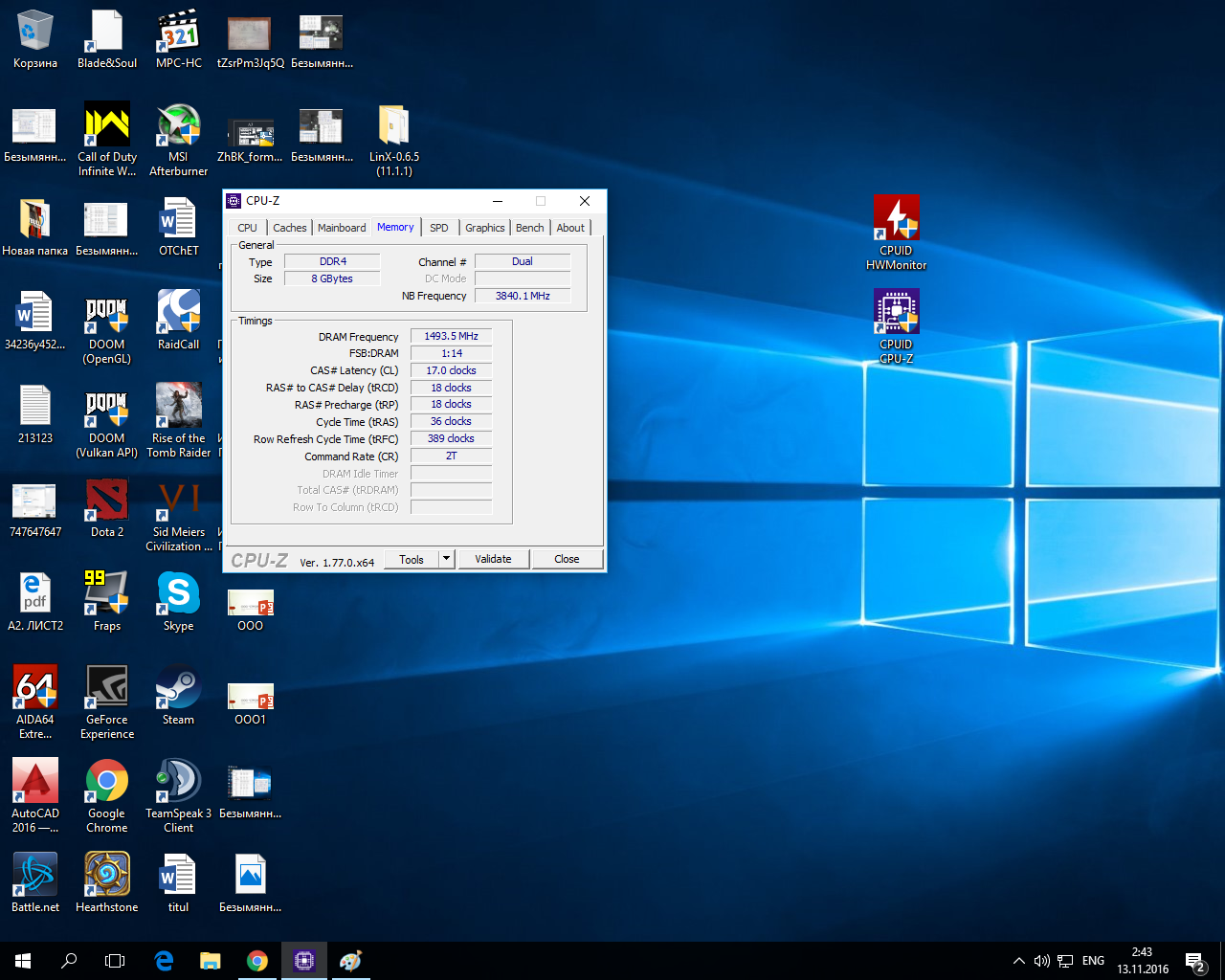1225x980 pixels.
Task: Click the Validate button
Action: 493,559
